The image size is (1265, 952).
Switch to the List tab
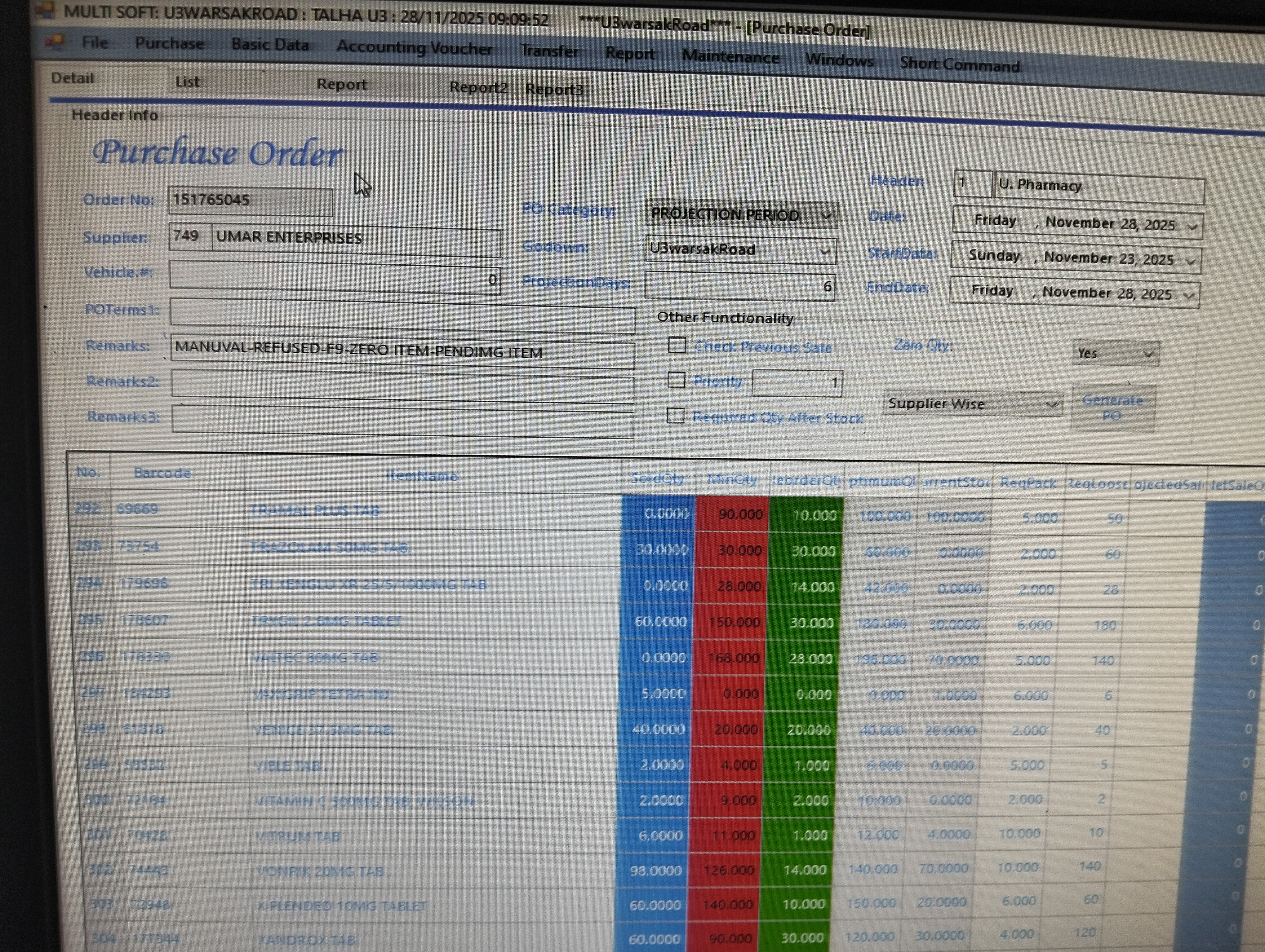coord(188,82)
